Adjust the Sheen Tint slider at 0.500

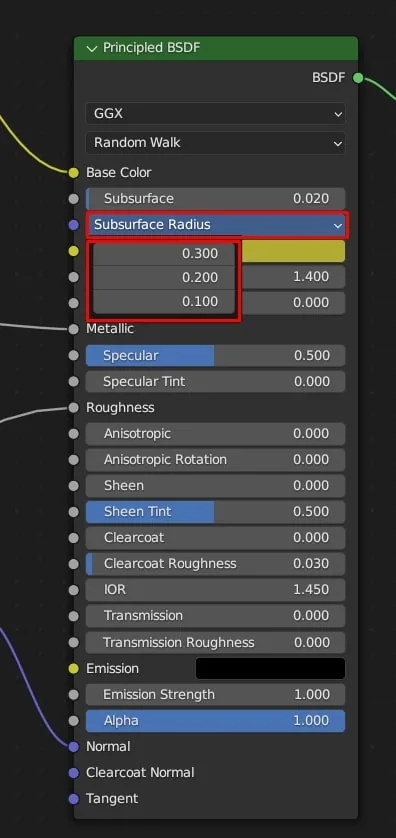215,511
